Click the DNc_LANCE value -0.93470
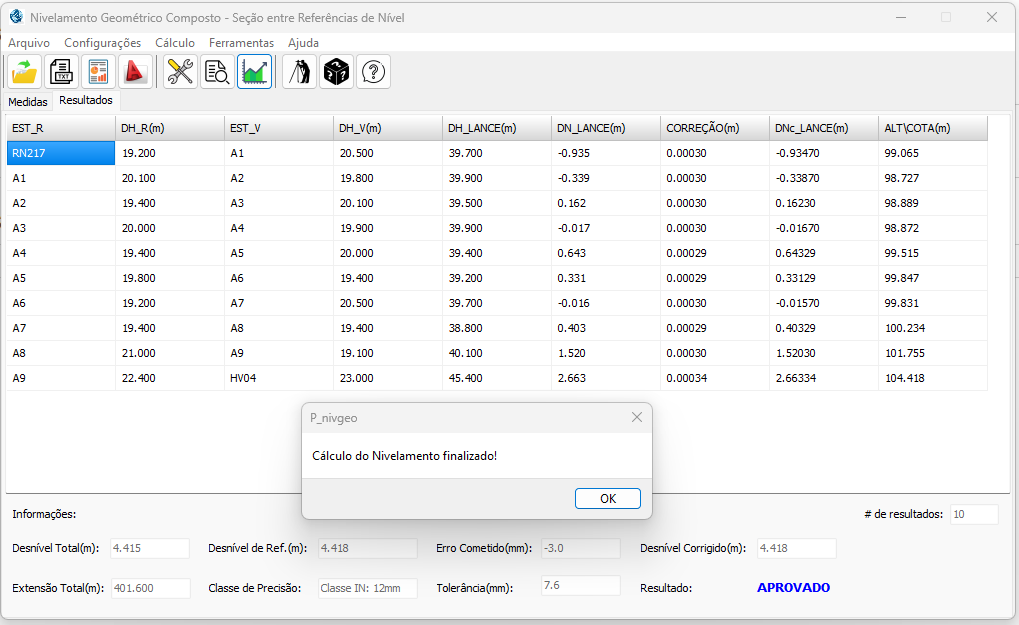 click(824, 153)
